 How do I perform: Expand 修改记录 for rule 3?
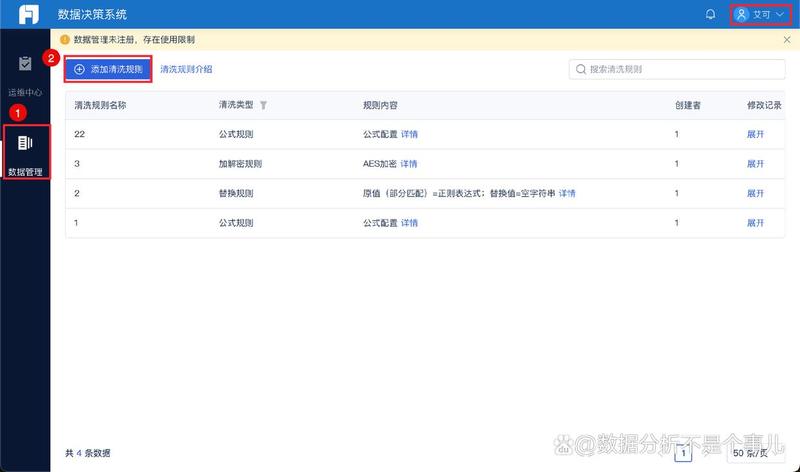coord(755,164)
